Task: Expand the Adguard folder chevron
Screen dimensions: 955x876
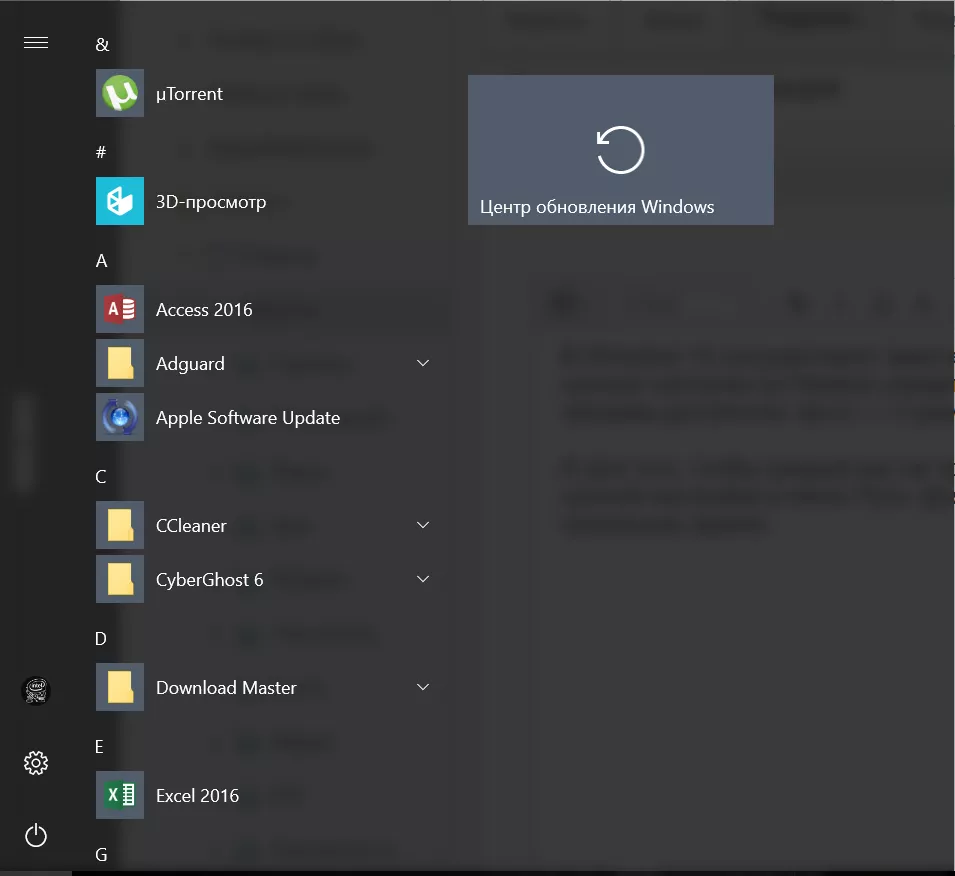Action: 423,364
